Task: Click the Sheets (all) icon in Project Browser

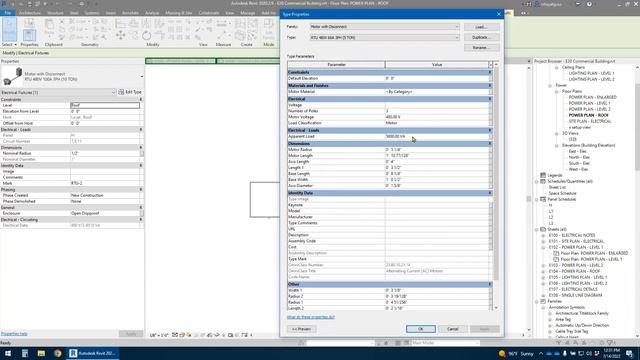Action: (543, 229)
